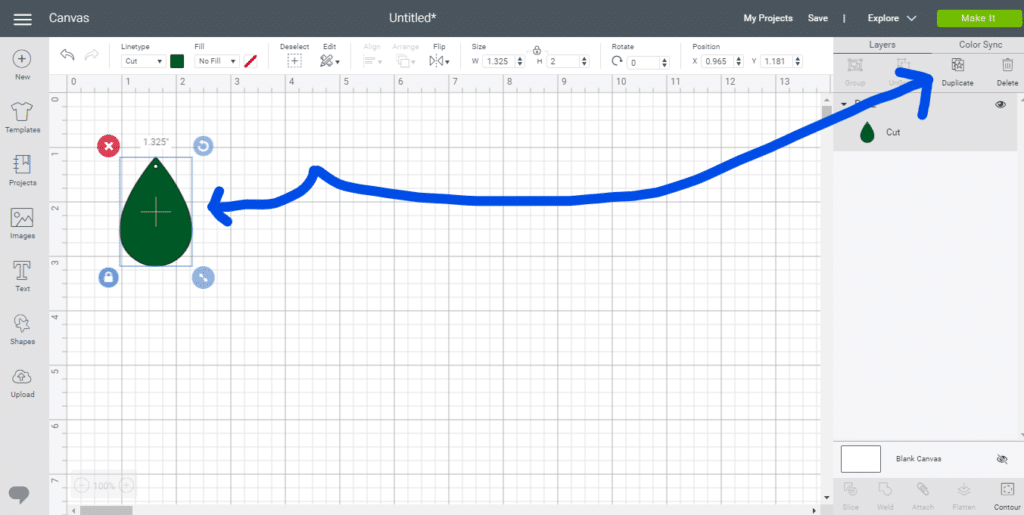Open the hamburger main menu
This screenshot has width=1024, height=515.
pos(22,19)
